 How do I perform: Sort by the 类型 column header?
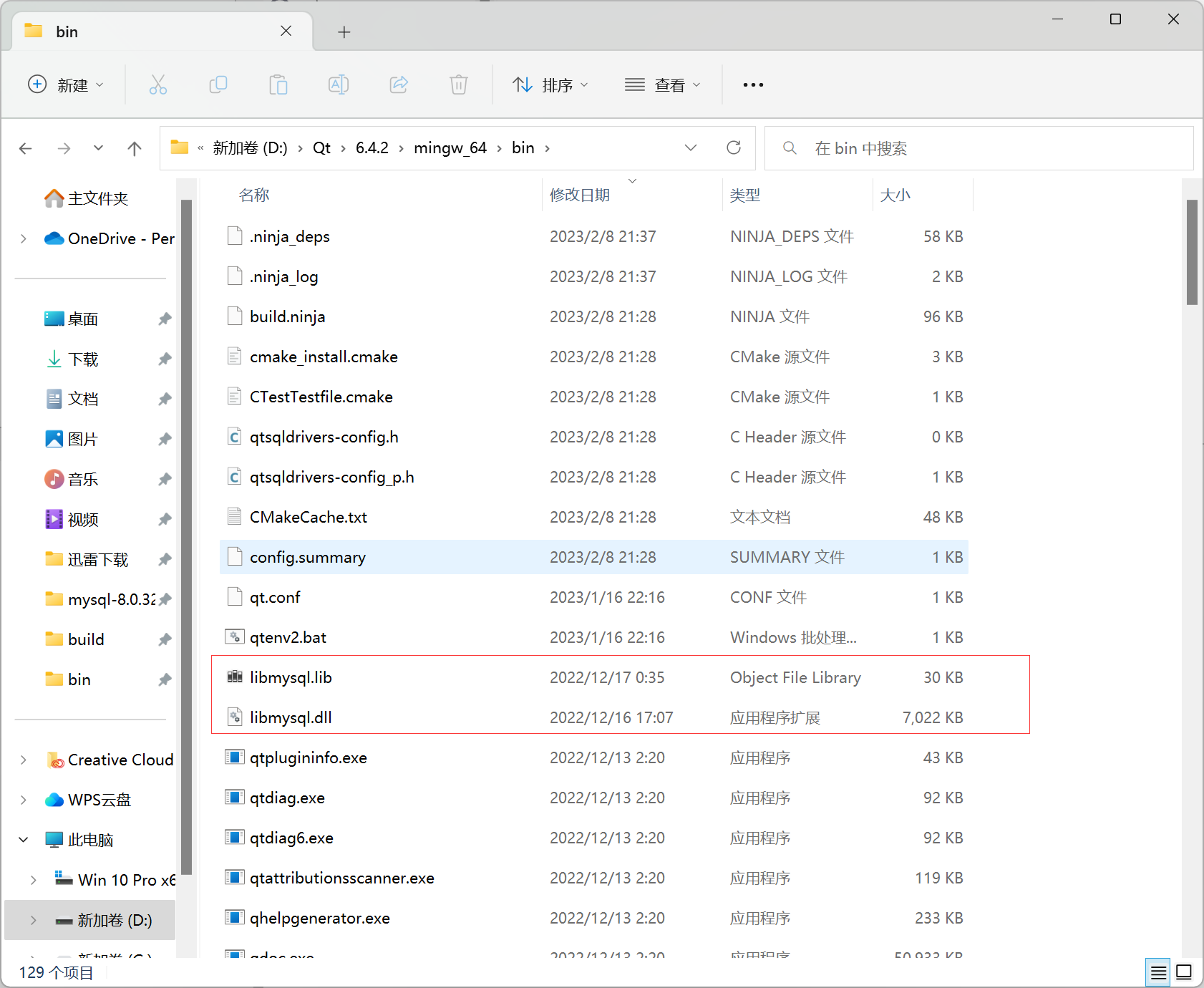click(x=797, y=195)
